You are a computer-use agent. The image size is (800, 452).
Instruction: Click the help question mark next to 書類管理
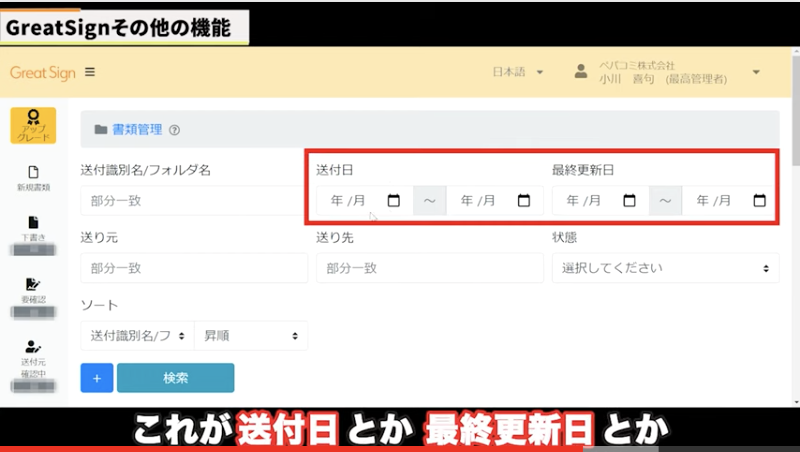tap(174, 130)
